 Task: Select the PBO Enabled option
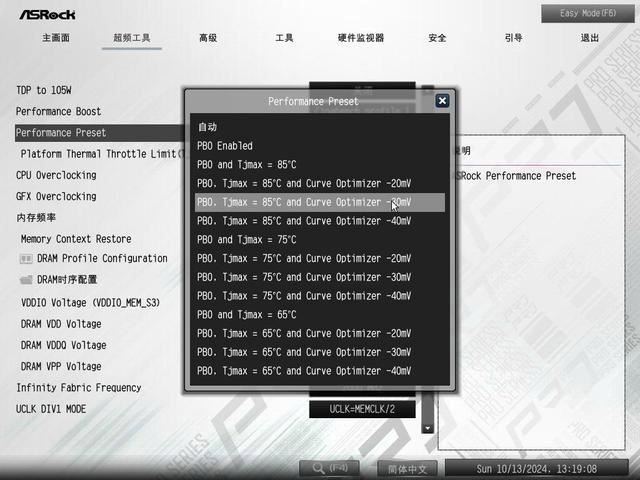(x=320, y=146)
